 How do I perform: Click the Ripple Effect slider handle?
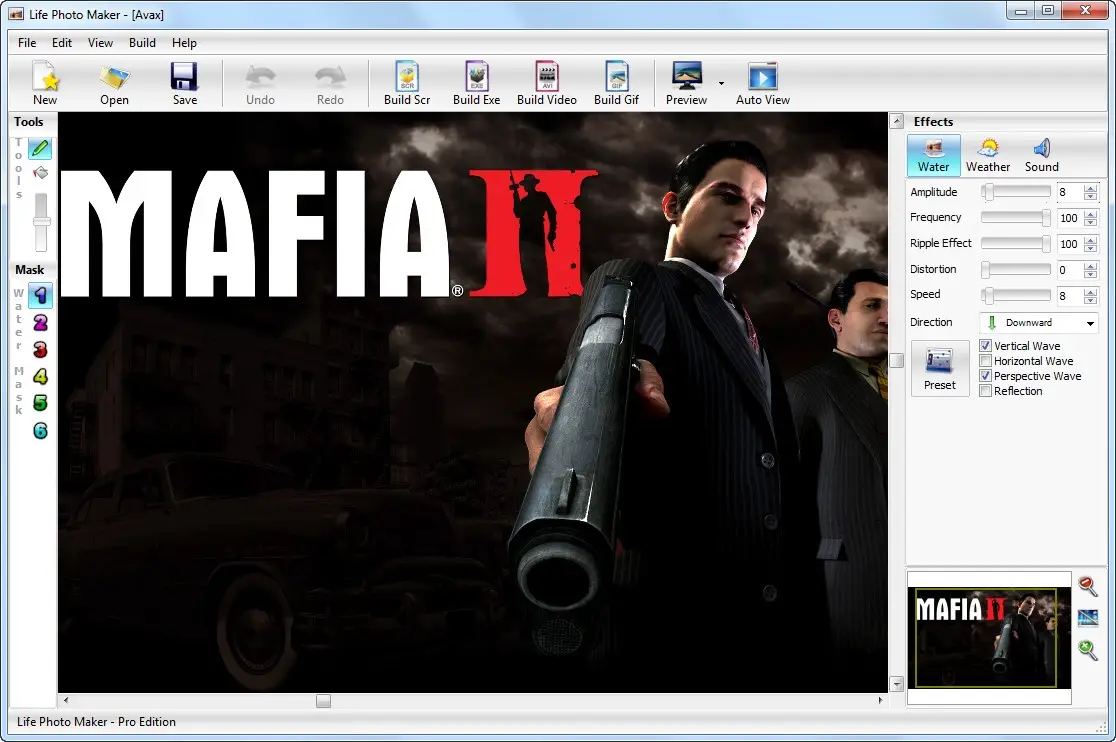coord(1046,244)
